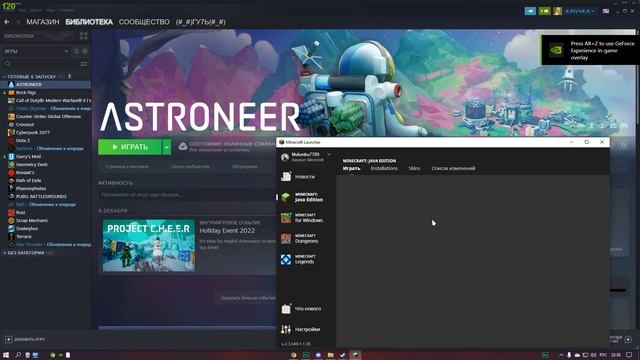Click the Terraria game icon

pyautogui.click(x=11, y=236)
